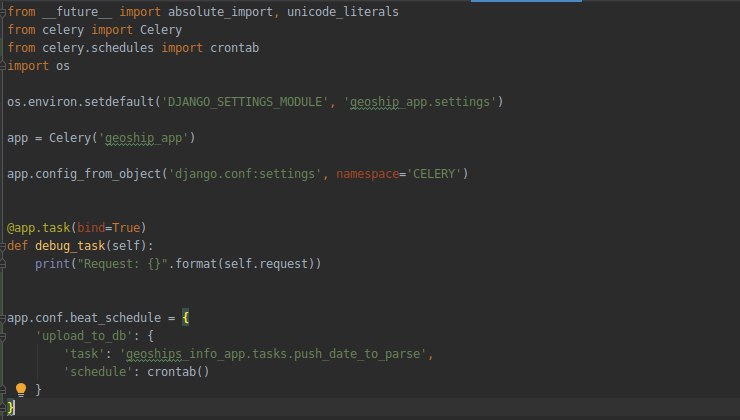
Task: Click the fold end marker beside 'import os'
Action: point(2,66)
